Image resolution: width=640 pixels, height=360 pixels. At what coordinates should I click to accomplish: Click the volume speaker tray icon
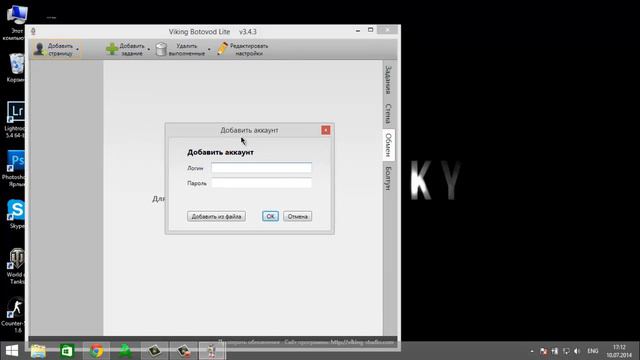[577, 351]
